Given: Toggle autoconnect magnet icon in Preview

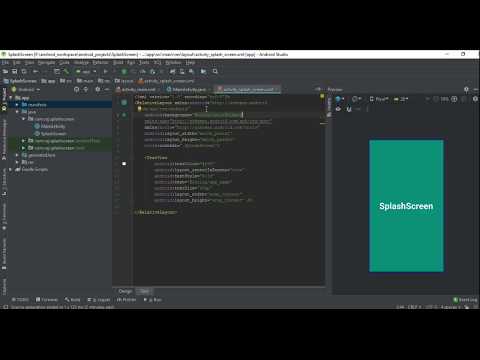Looking at the screenshot, I should click(349, 109).
